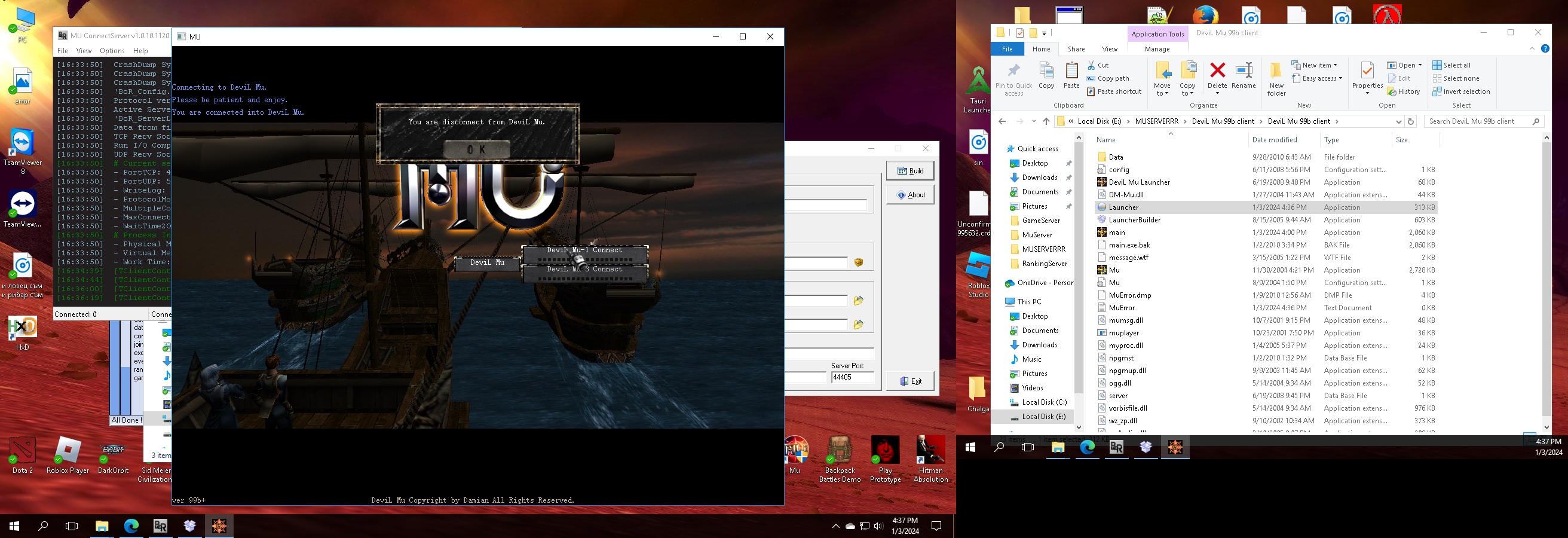Go back in File Explorer navigation
Image resolution: width=1568 pixels, height=538 pixels.
[x=1002, y=122]
